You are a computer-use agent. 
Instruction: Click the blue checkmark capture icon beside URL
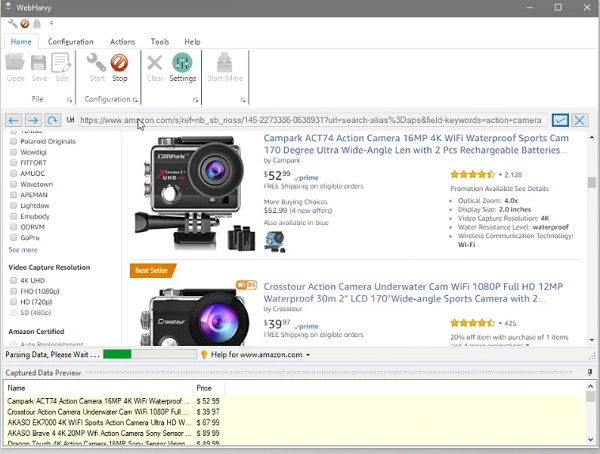560,120
